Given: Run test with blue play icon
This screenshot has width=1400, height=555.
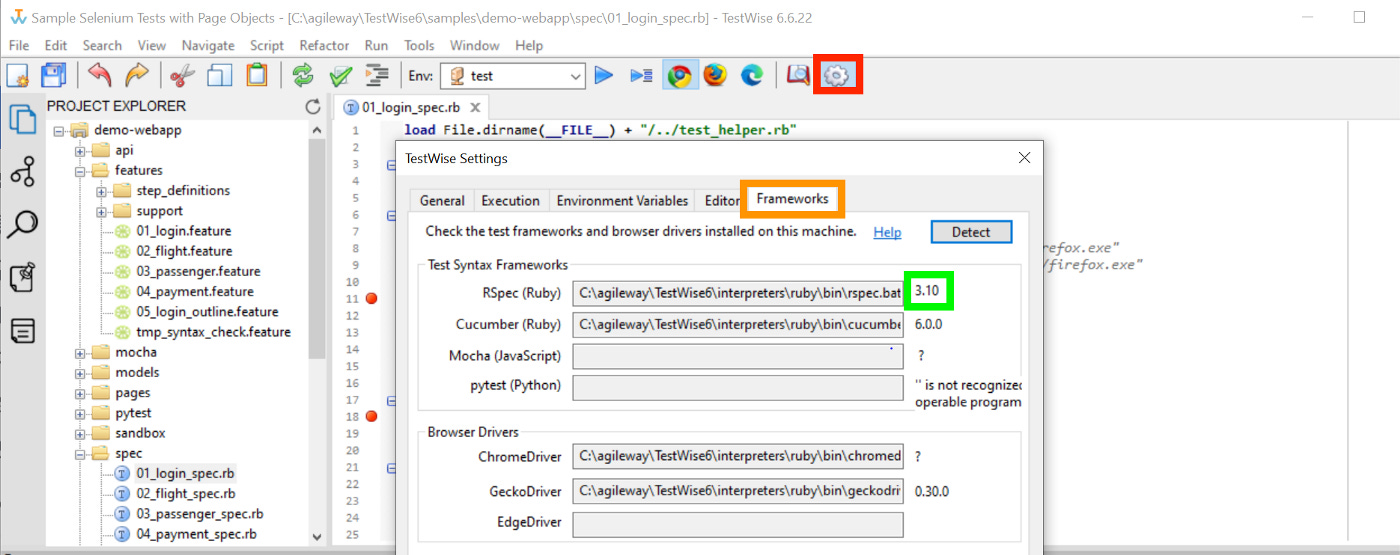Looking at the screenshot, I should (603, 75).
